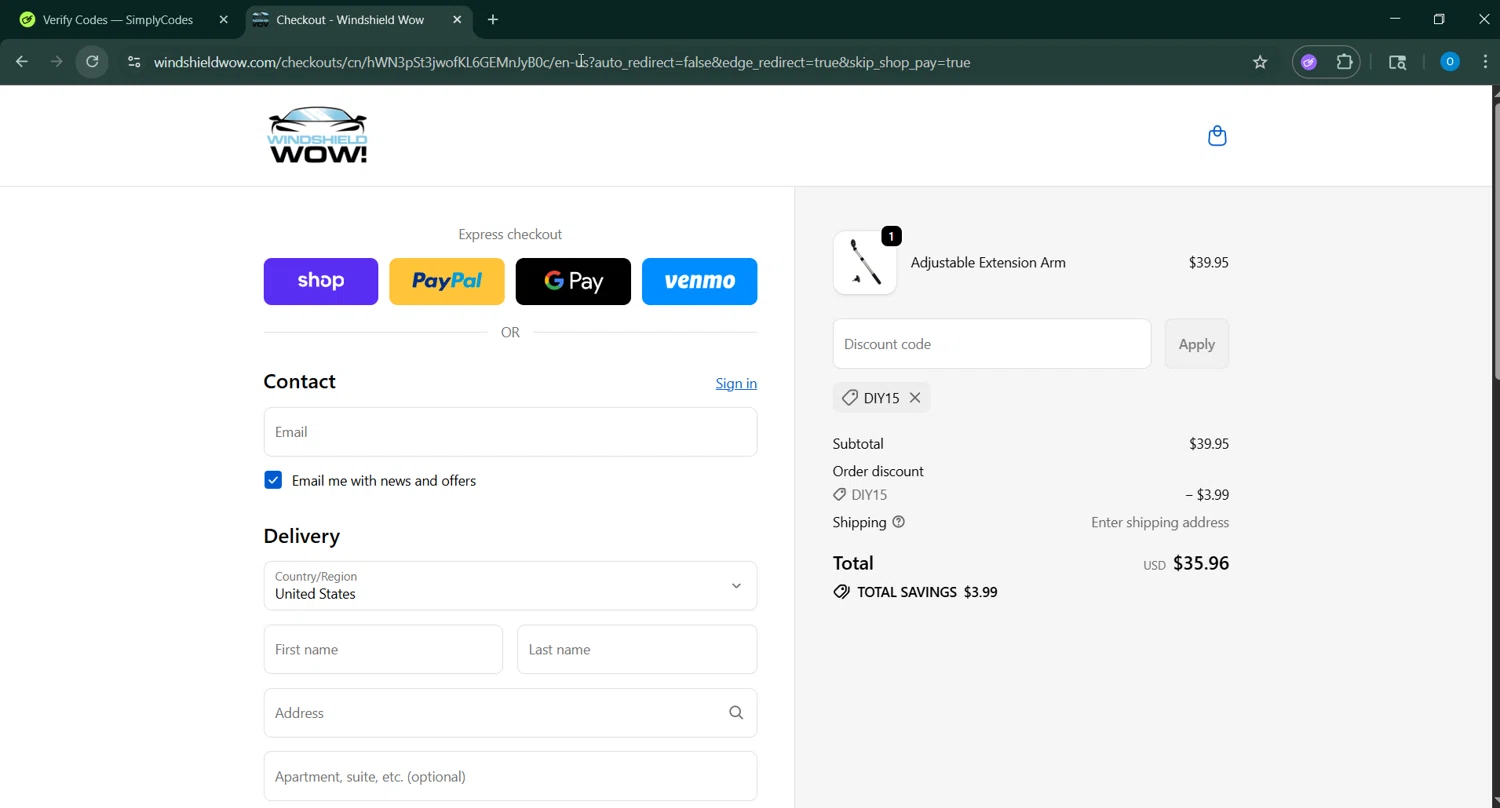
Task: Click the browser forward arrow
Action: 57,62
